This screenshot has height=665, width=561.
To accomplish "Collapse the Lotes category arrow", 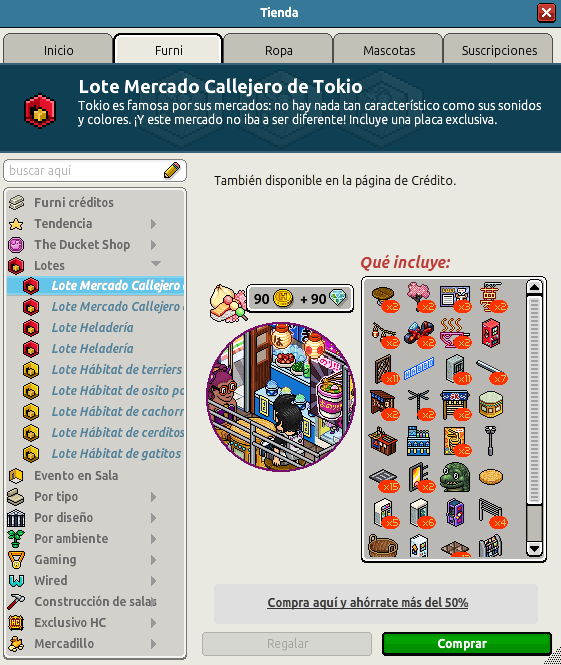I will coord(156,264).
